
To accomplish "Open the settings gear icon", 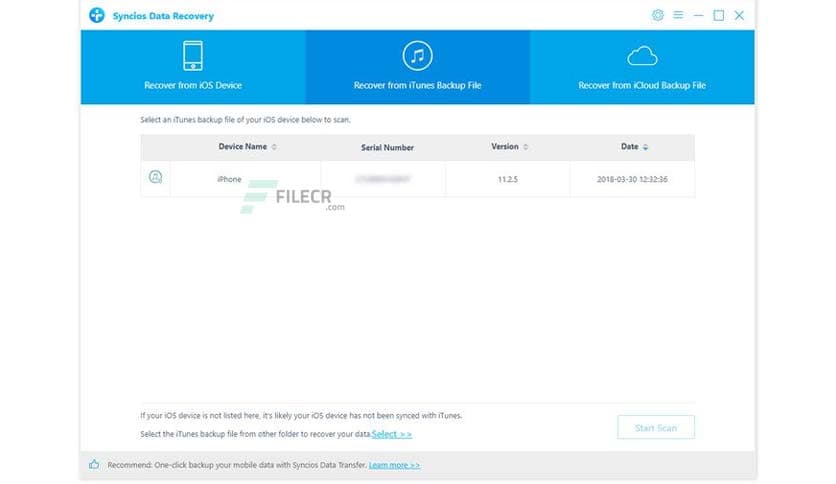I will (x=658, y=15).
